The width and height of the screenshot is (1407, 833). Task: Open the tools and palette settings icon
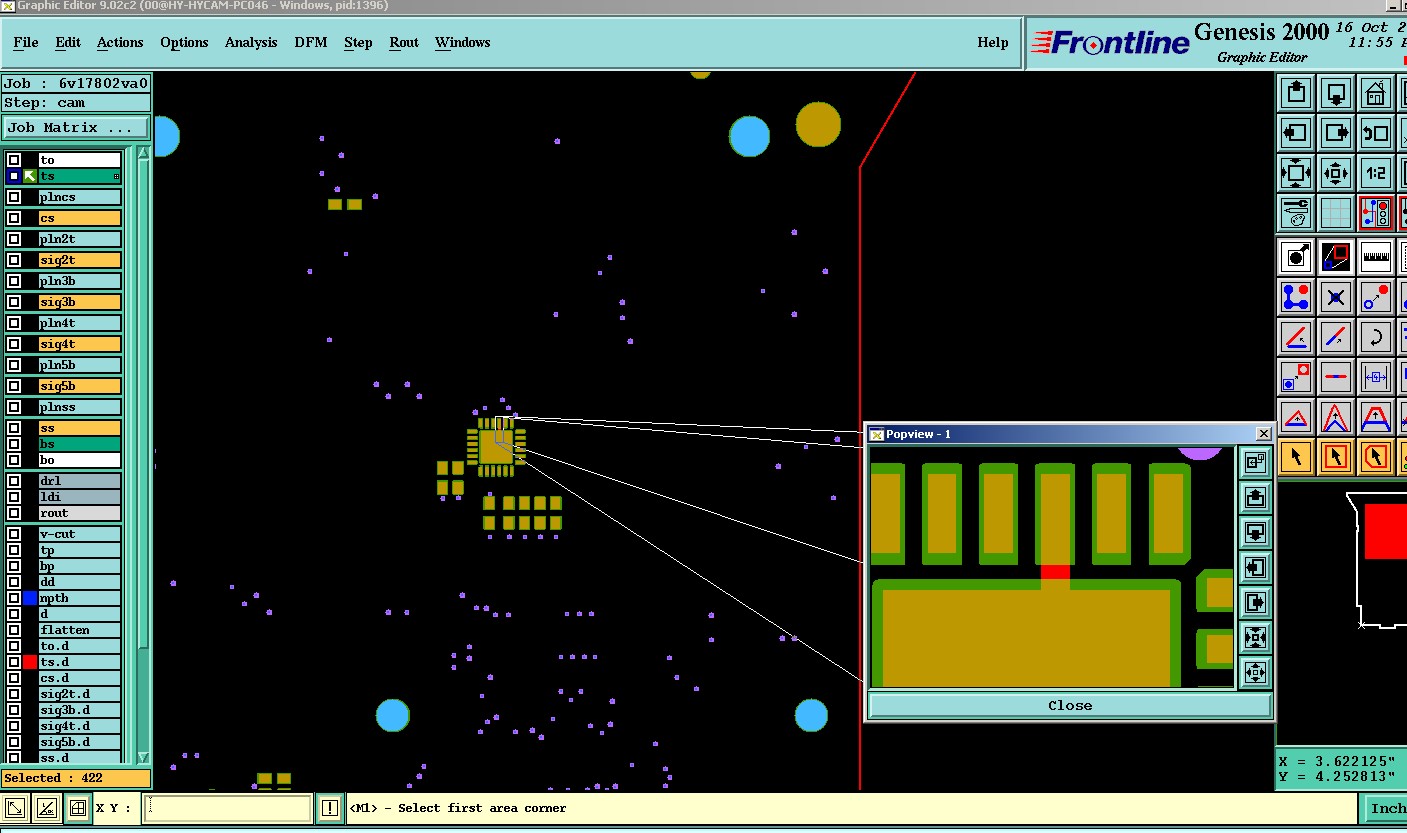tap(1296, 213)
